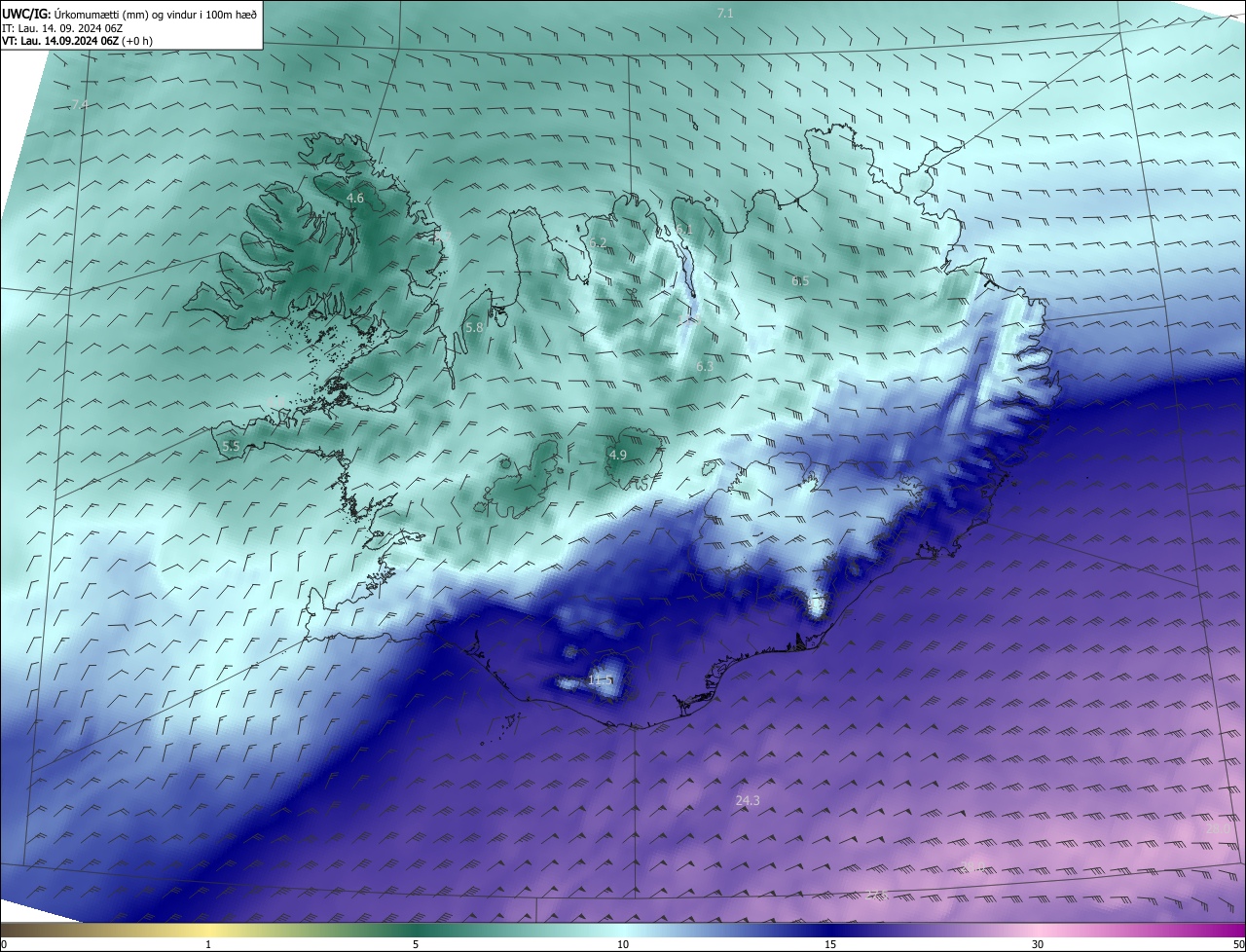Click the 'IT: Lau. 14. 09. 2024 06Z' line
The width and height of the screenshot is (1246, 952).
[64, 28]
